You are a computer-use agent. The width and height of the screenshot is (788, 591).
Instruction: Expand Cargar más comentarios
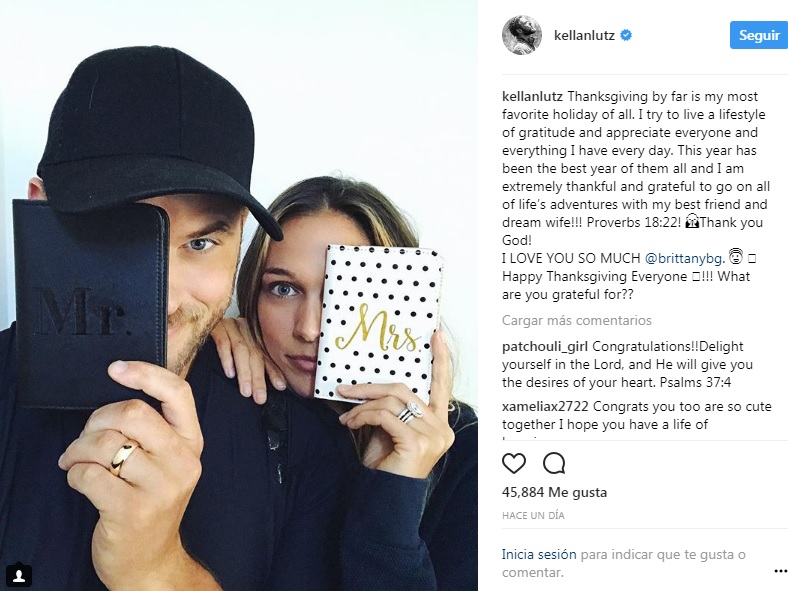576,320
